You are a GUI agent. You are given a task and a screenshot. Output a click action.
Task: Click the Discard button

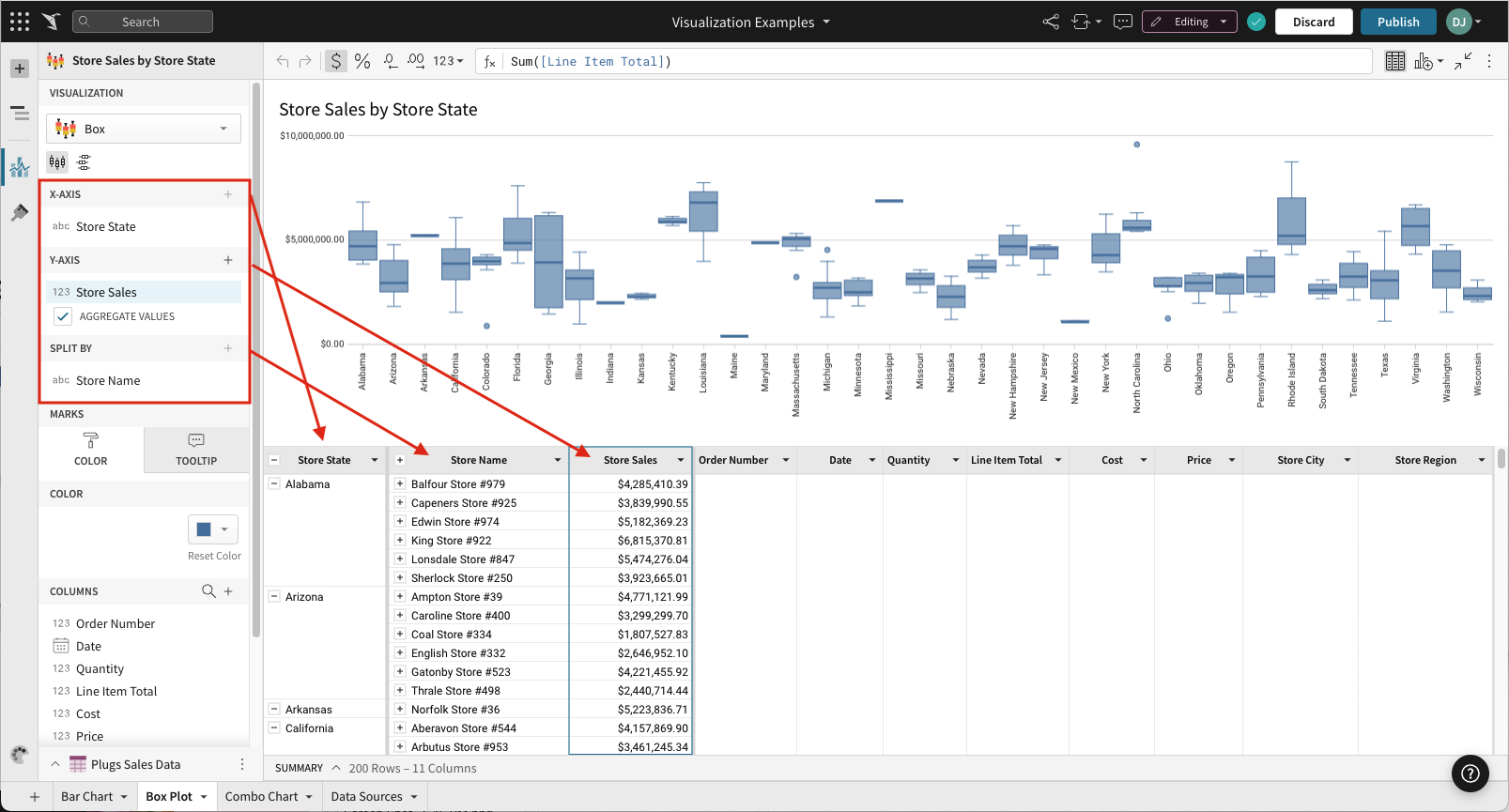1313,22
